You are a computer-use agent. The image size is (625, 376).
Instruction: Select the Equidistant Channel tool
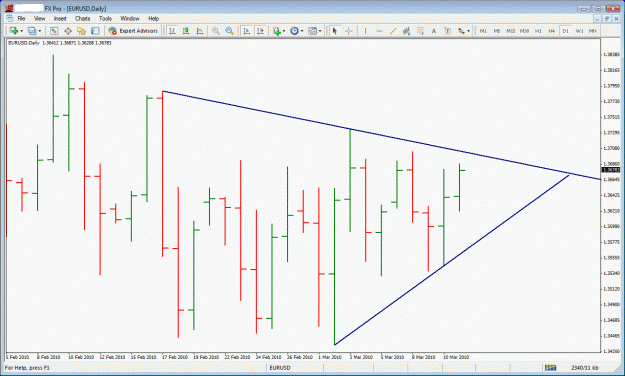click(406, 31)
